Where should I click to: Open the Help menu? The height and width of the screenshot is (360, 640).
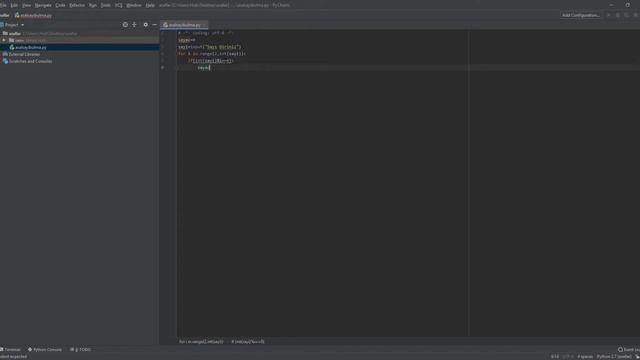pos(150,5)
